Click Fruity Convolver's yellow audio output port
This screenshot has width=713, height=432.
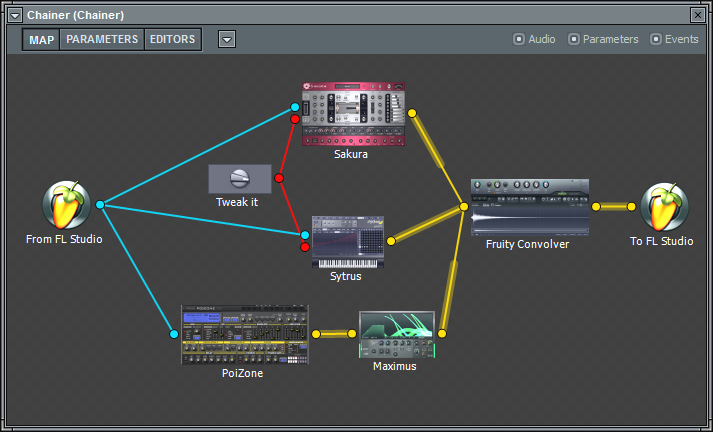tap(596, 207)
